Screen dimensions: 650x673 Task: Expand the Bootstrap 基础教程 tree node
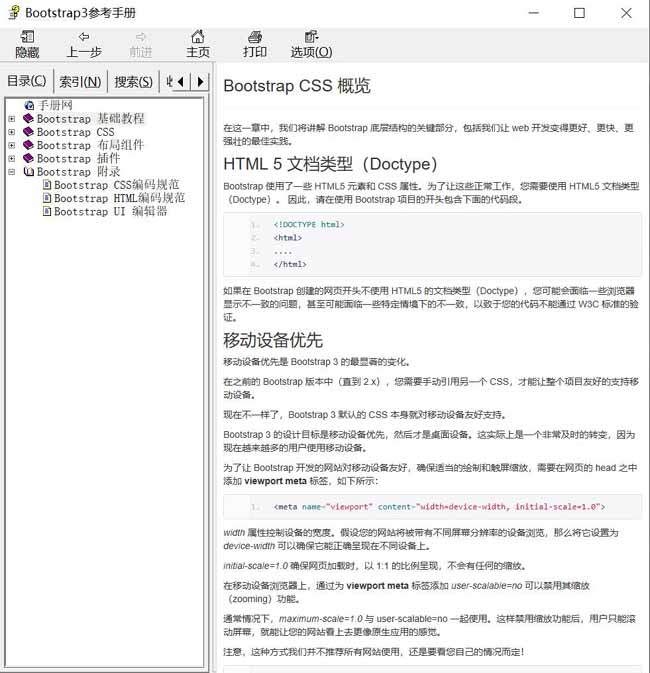[x=12, y=119]
